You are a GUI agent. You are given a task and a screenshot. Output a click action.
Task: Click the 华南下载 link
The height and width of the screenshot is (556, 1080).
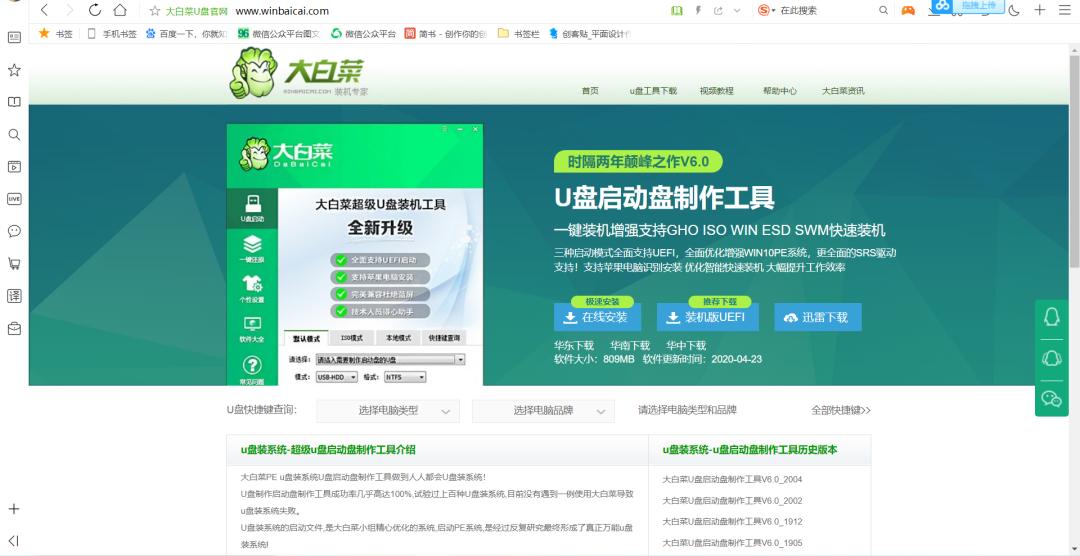point(630,345)
